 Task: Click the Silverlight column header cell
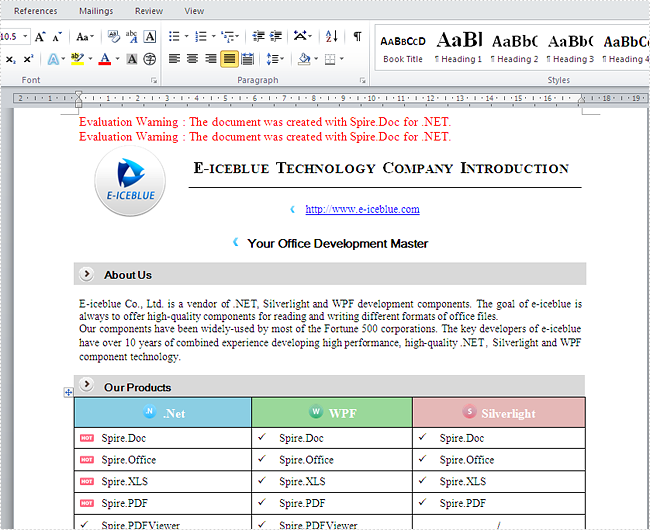coord(499,413)
